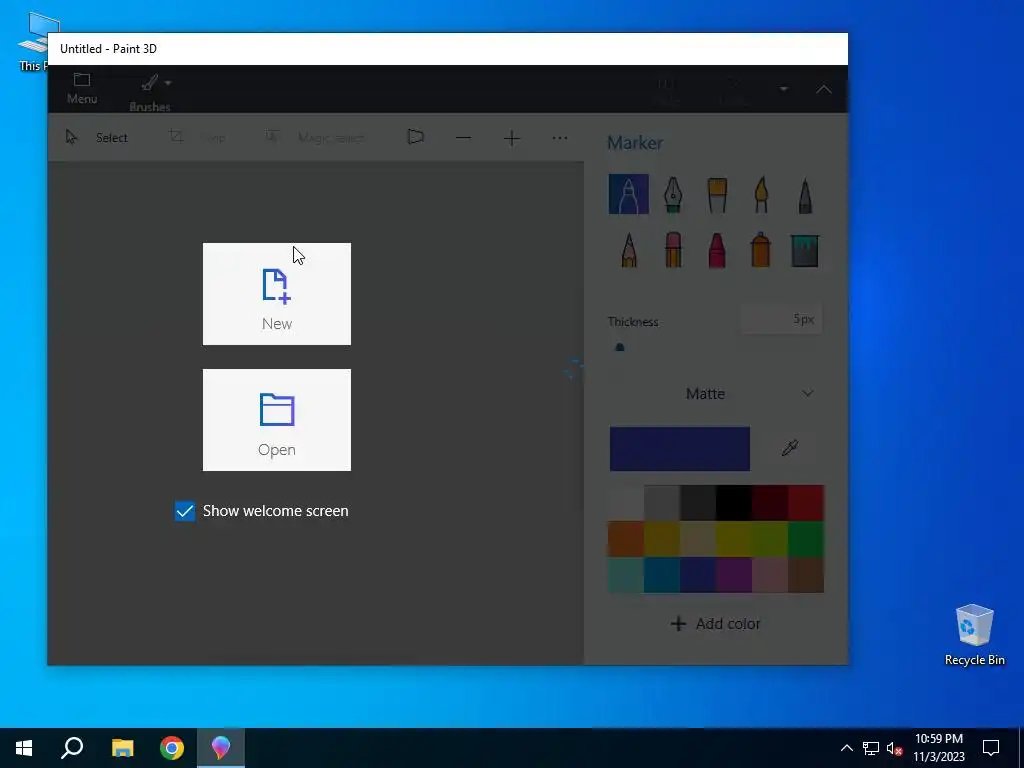The width and height of the screenshot is (1024, 768).
Task: Show hidden system tray icons
Action: coord(846,748)
